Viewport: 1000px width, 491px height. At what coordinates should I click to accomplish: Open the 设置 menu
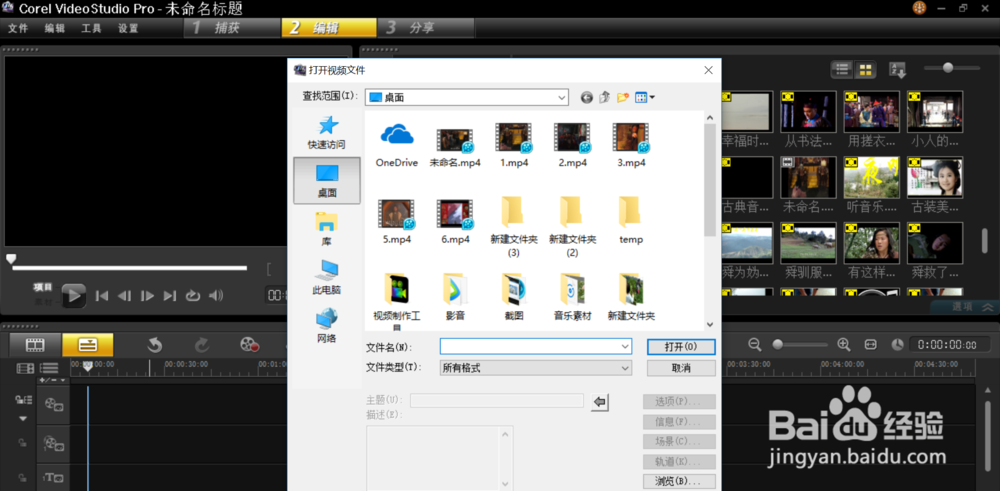[128, 29]
